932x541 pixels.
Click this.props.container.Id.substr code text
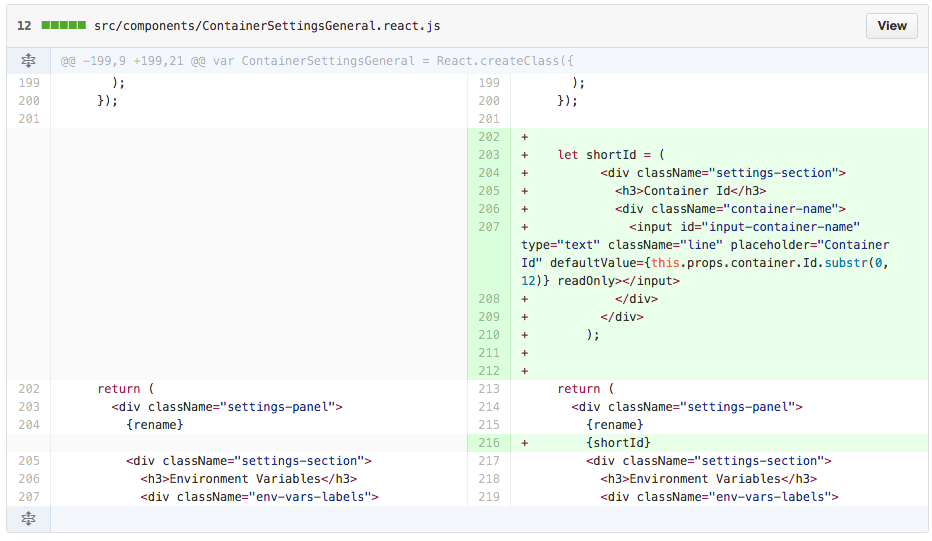761,263
